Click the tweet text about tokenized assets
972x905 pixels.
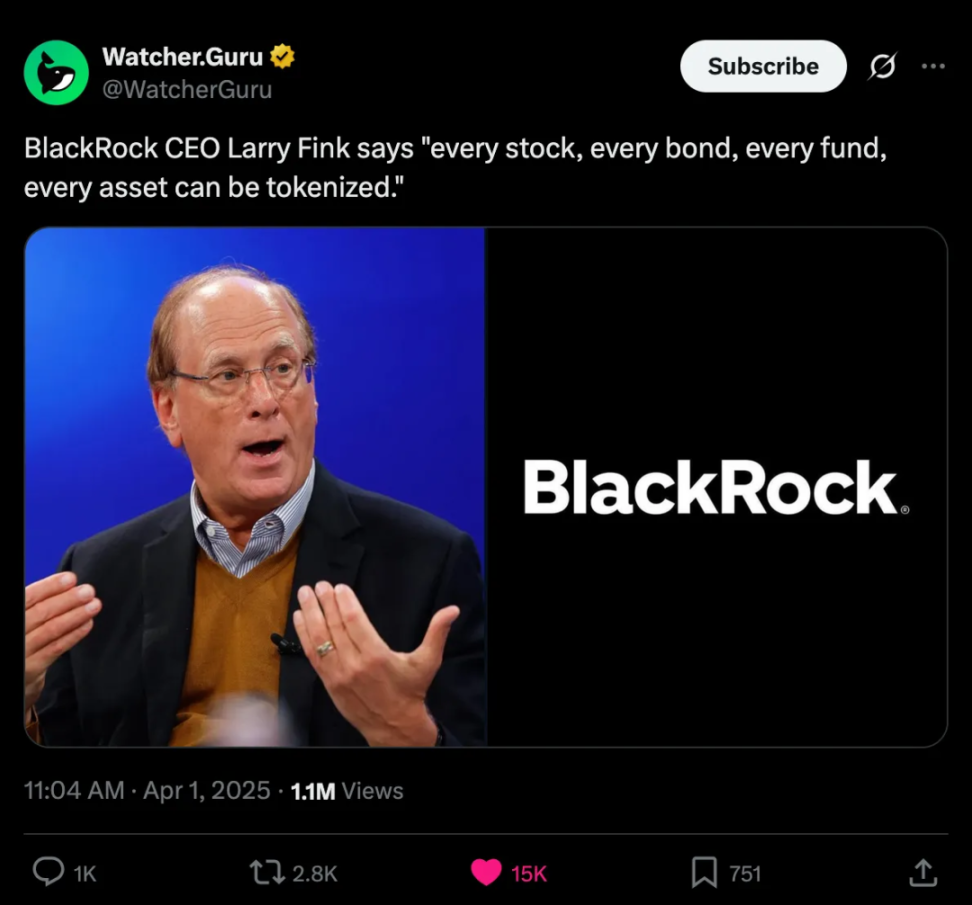tap(456, 167)
